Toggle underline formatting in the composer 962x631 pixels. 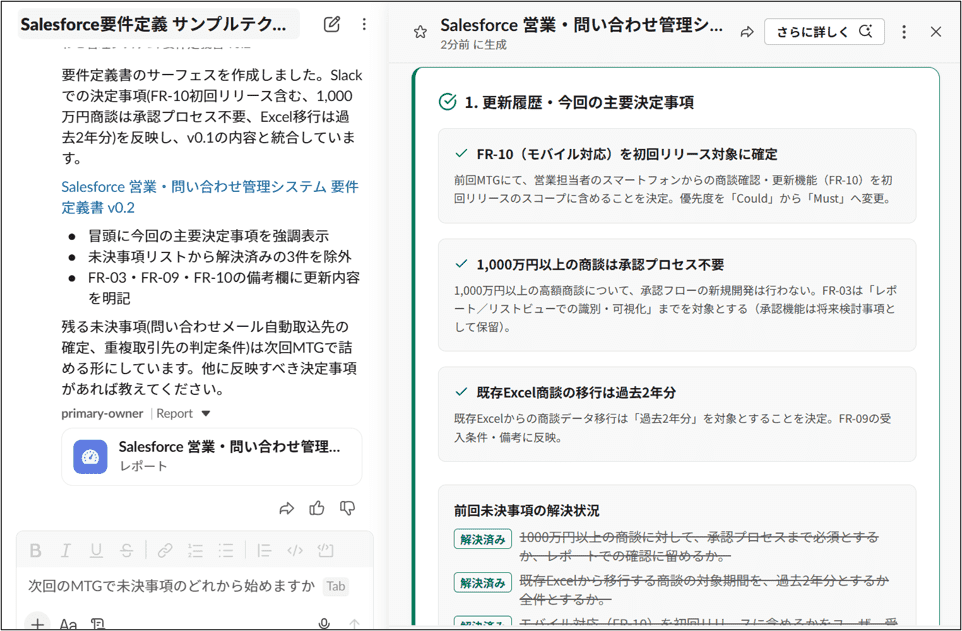tap(96, 551)
